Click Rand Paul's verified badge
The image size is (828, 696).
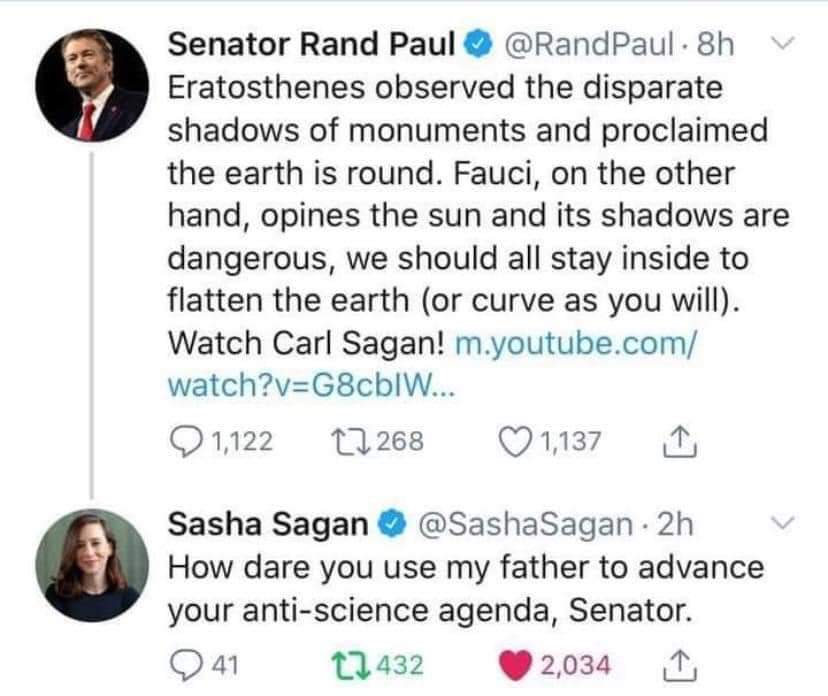pyautogui.click(x=478, y=44)
